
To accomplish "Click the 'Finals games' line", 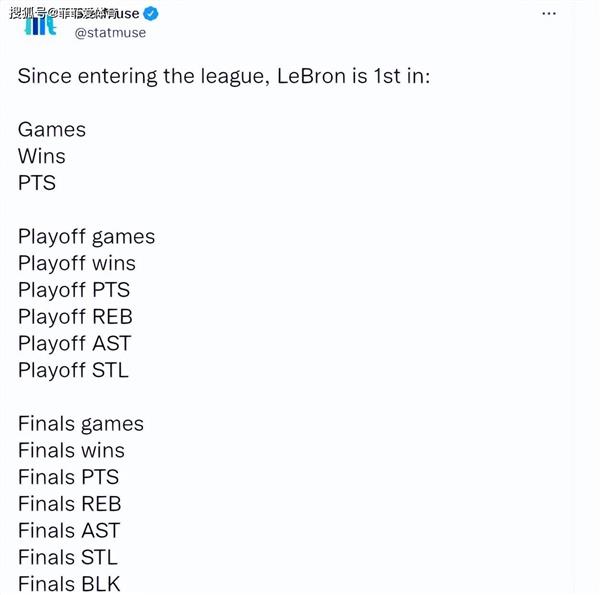I will pyautogui.click(x=81, y=424).
